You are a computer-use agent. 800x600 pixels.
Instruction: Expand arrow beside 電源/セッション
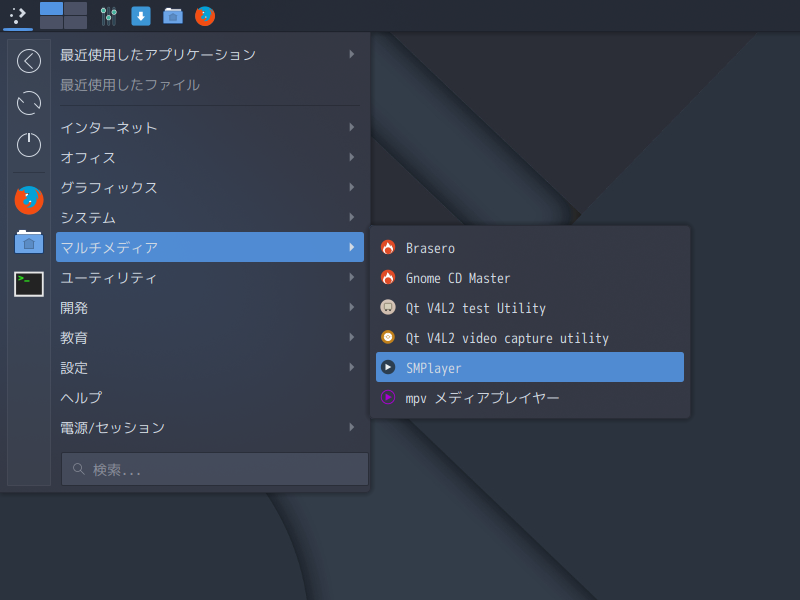(x=352, y=427)
